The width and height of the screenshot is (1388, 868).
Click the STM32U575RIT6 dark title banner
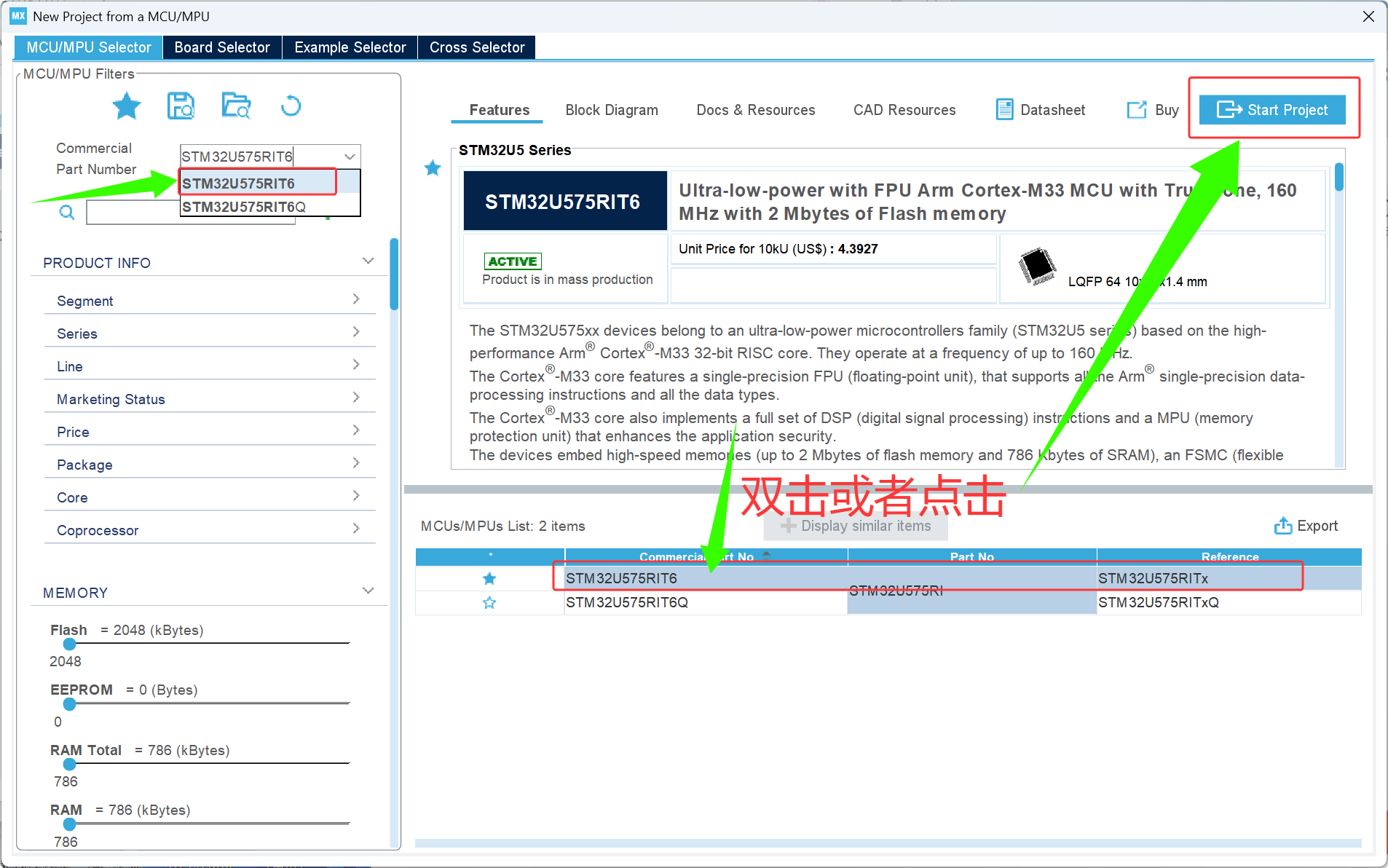point(565,201)
